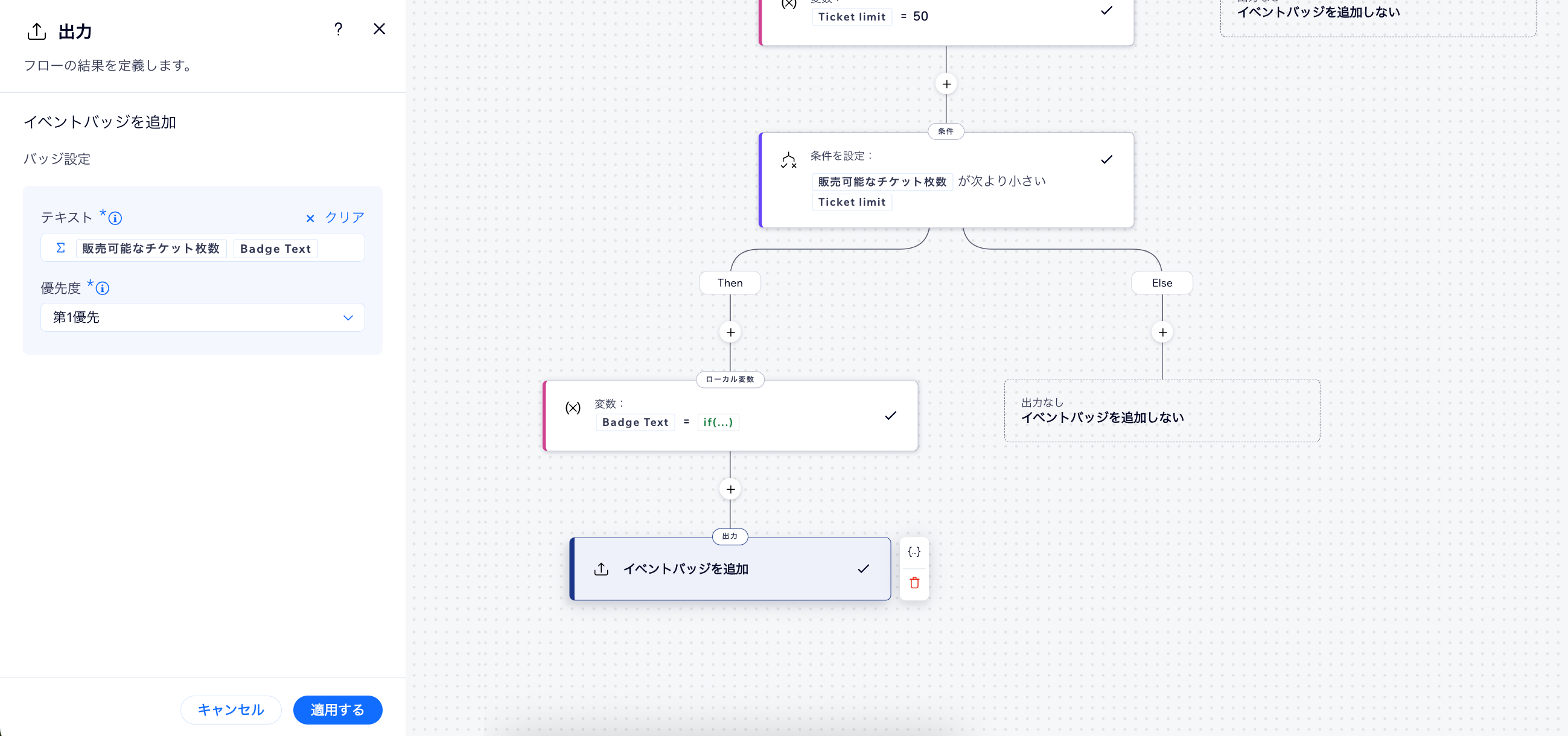
Task: Click the キャンセル button
Action: 231,710
